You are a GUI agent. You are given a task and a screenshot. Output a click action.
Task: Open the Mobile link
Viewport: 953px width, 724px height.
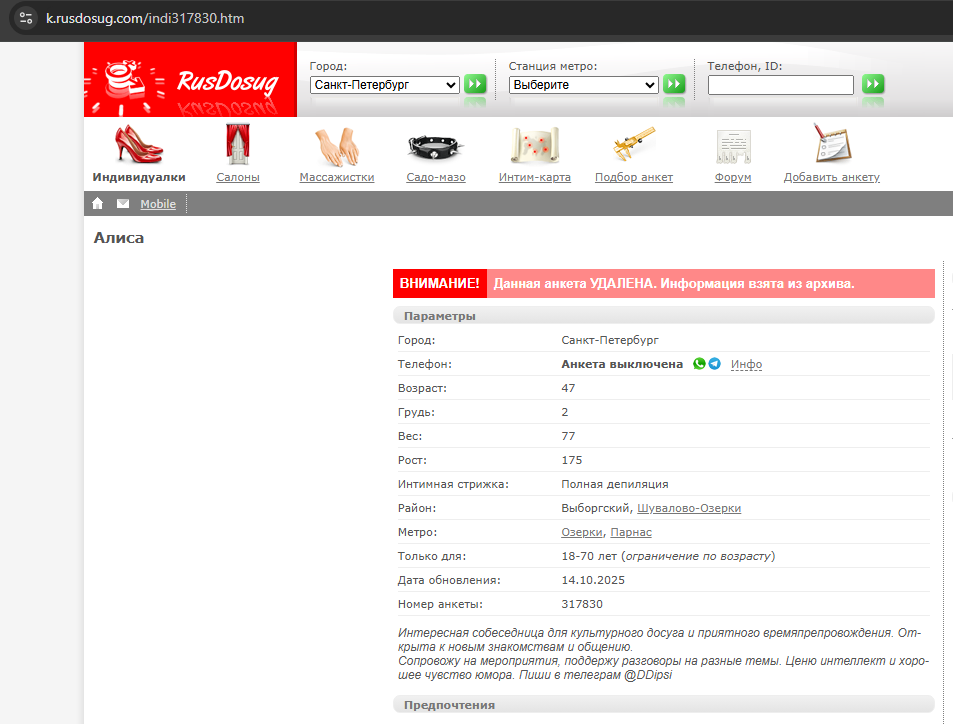[x=158, y=204]
